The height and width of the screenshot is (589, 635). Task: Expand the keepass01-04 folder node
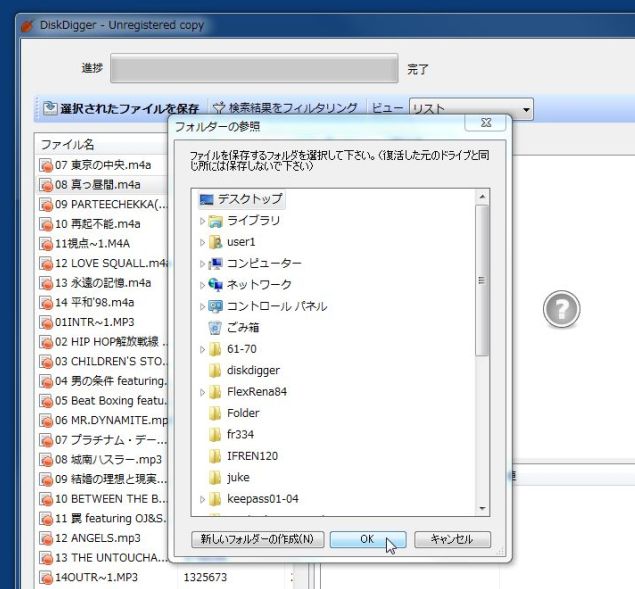202,499
